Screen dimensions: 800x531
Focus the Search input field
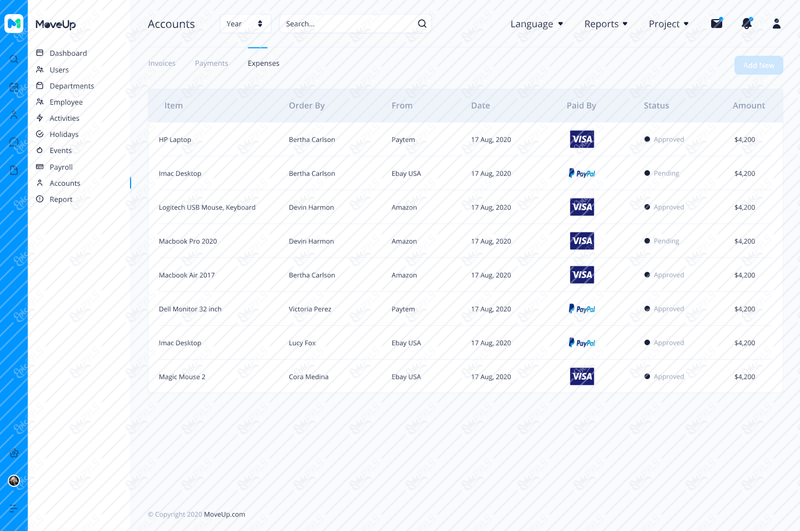[x=355, y=23]
